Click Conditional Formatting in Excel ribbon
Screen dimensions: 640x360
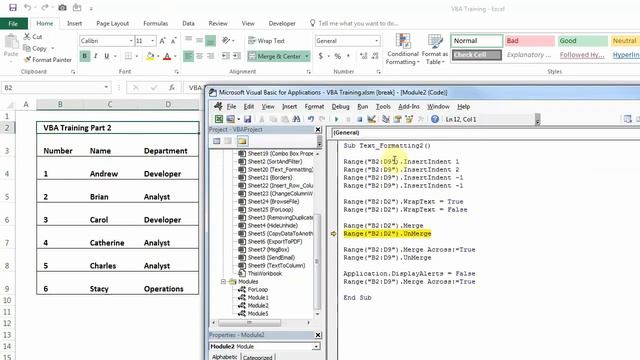click(x=402, y=49)
